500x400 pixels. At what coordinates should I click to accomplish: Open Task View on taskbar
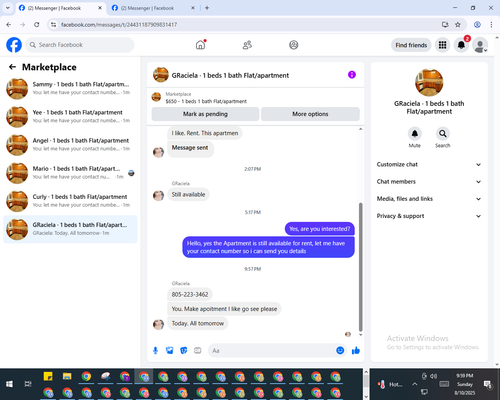28,384
